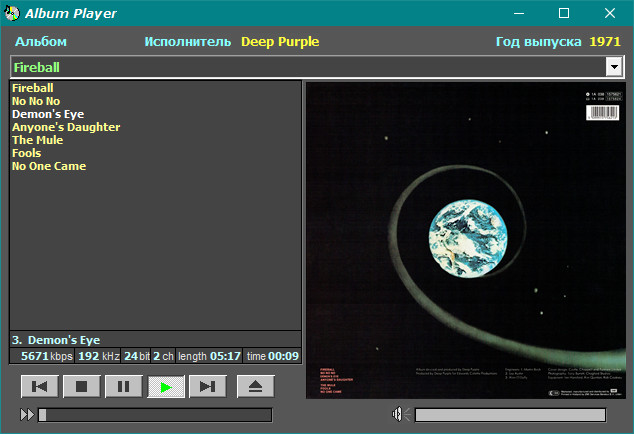Viewport: 634px width, 434px height.
Task: Click the volume level slider
Action: click(510, 415)
